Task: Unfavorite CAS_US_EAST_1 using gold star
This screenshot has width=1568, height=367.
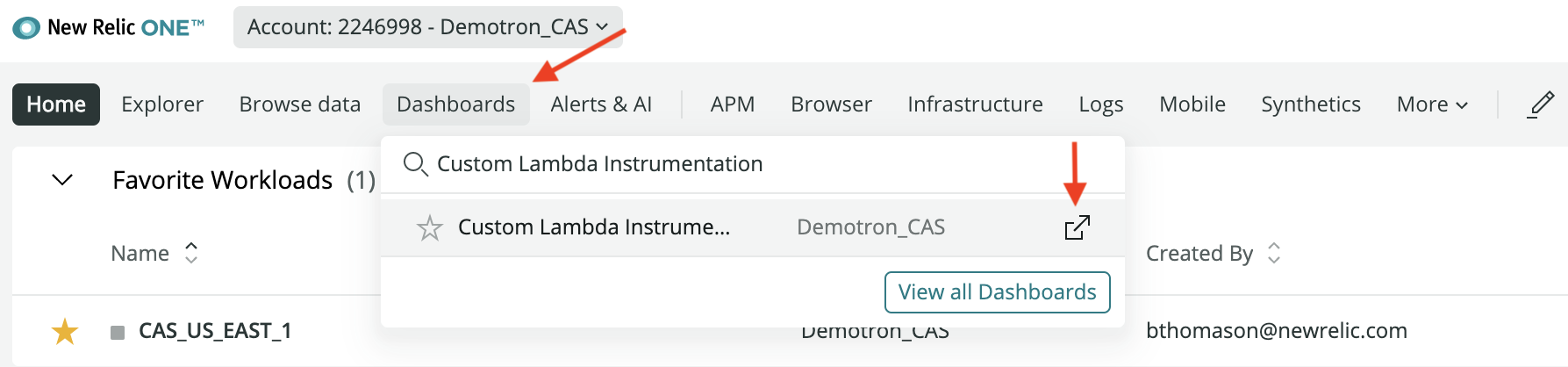Action: (x=65, y=331)
